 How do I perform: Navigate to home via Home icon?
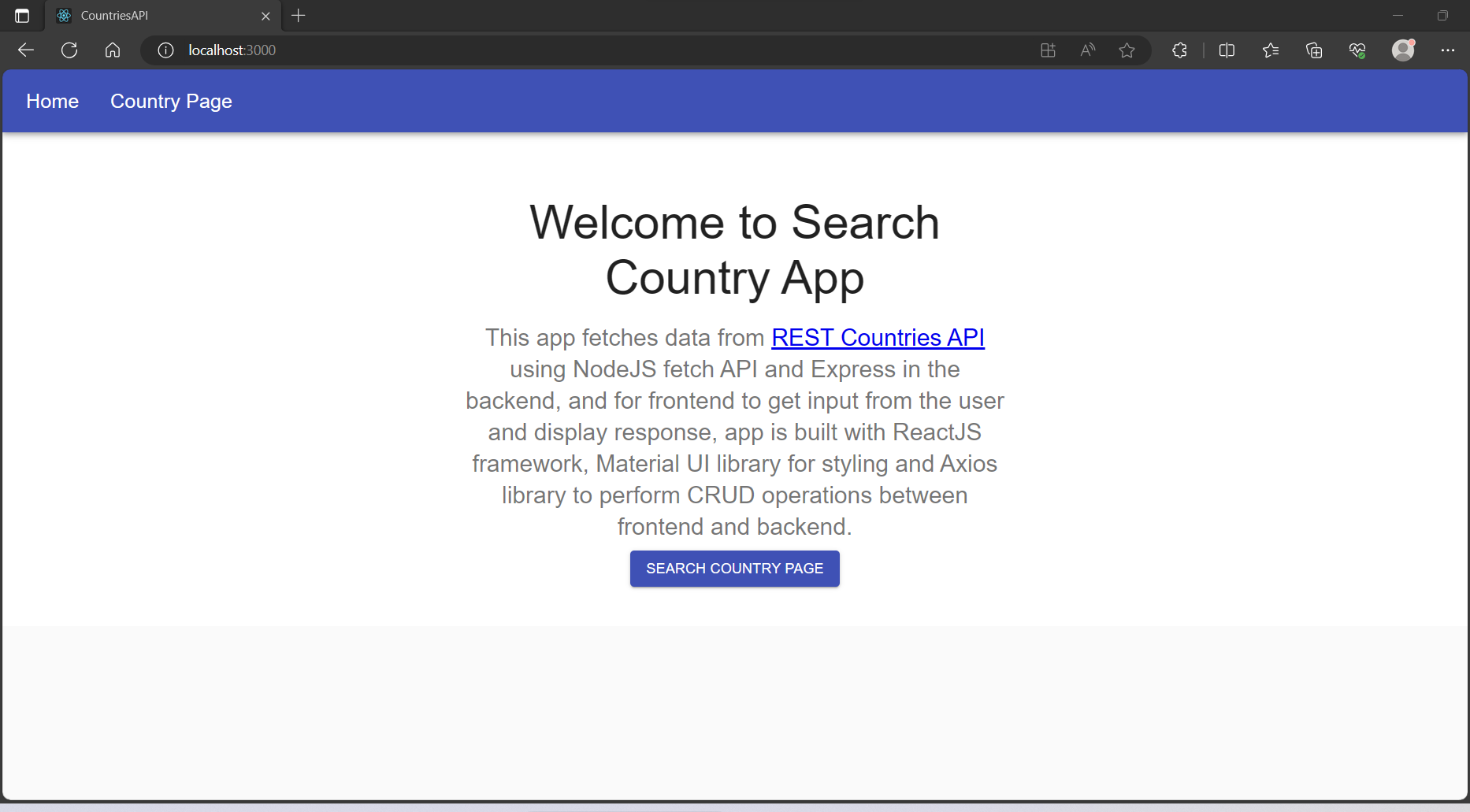pyautogui.click(x=112, y=50)
